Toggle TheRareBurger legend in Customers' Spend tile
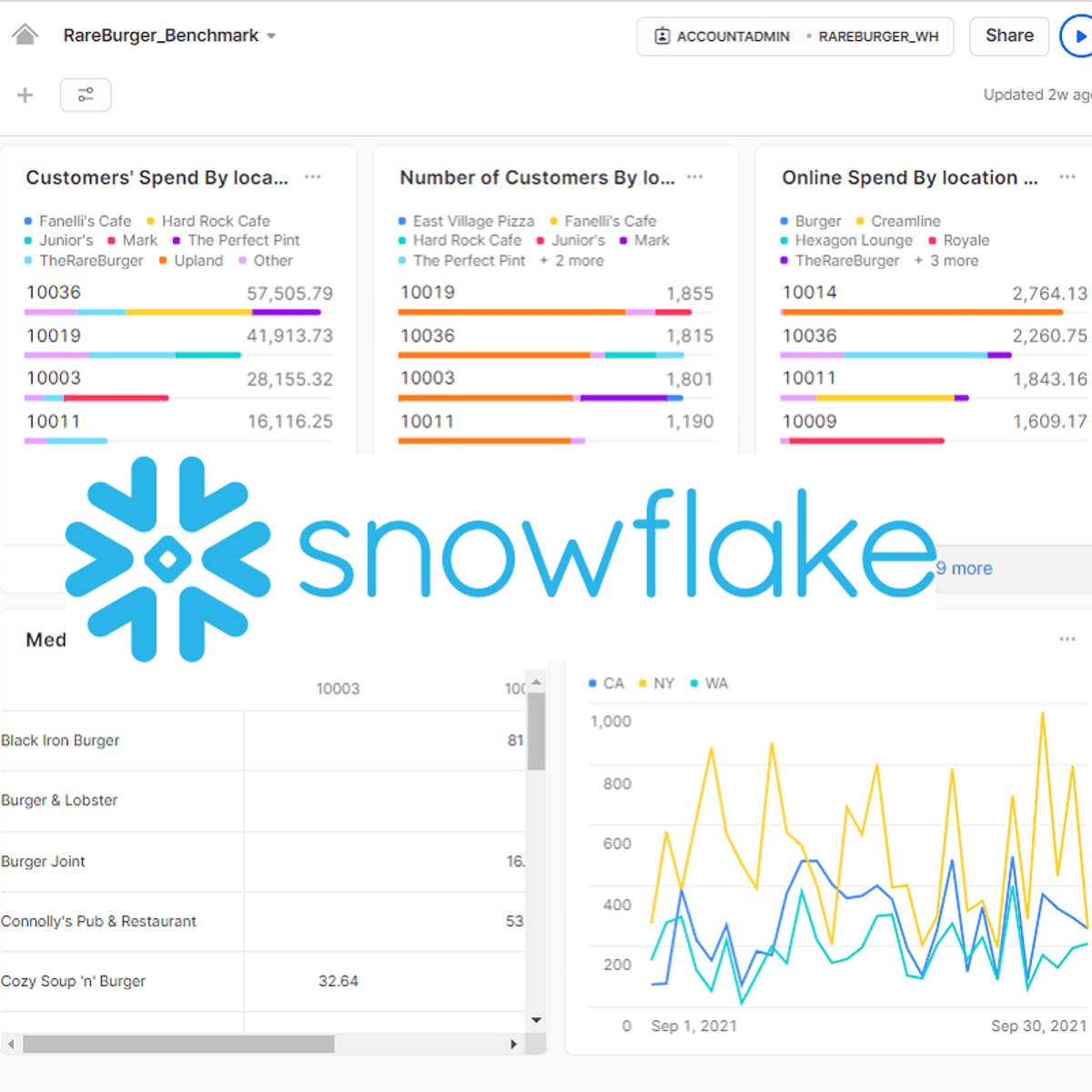The height and width of the screenshot is (1092, 1092). [84, 260]
